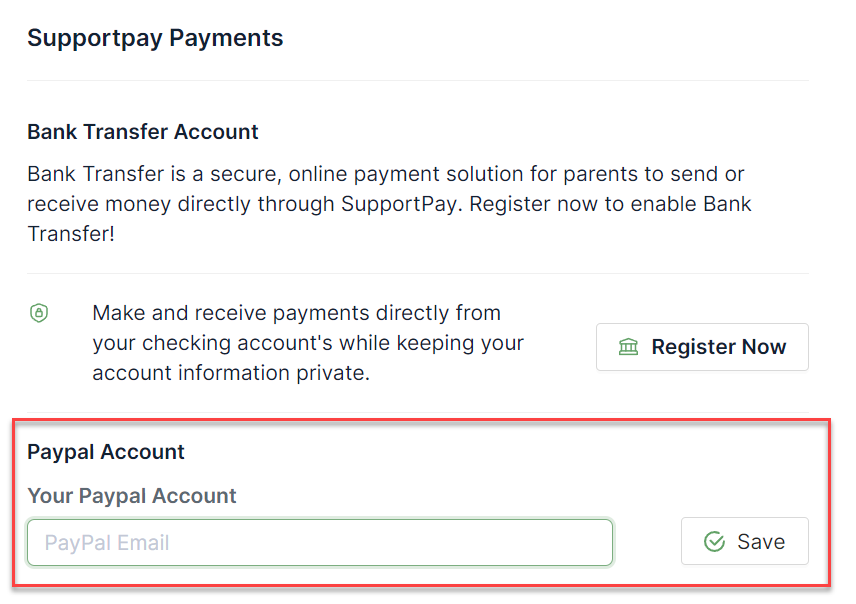Click the bank building icon on Register Now
This screenshot has width=856, height=604.
tap(628, 347)
